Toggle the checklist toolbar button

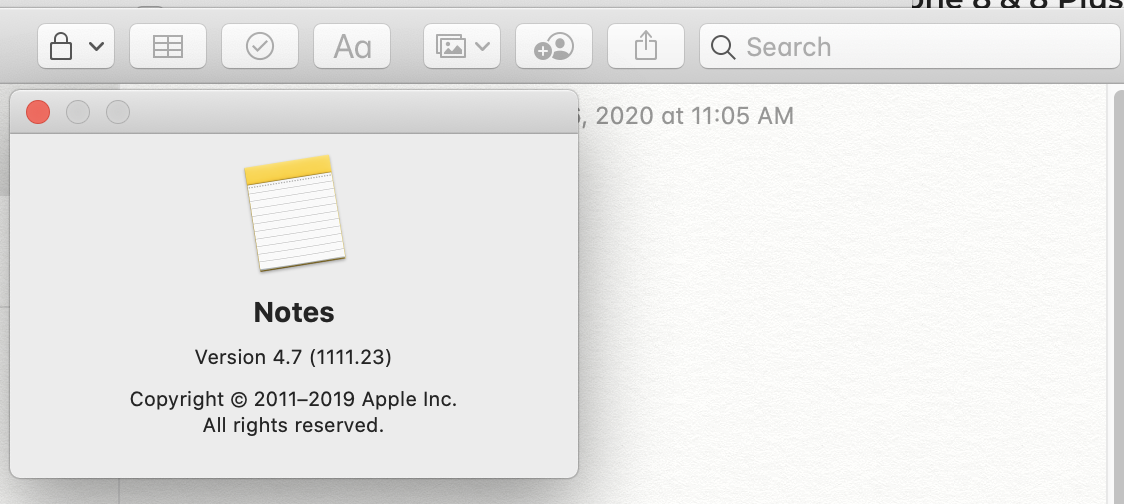tap(260, 47)
